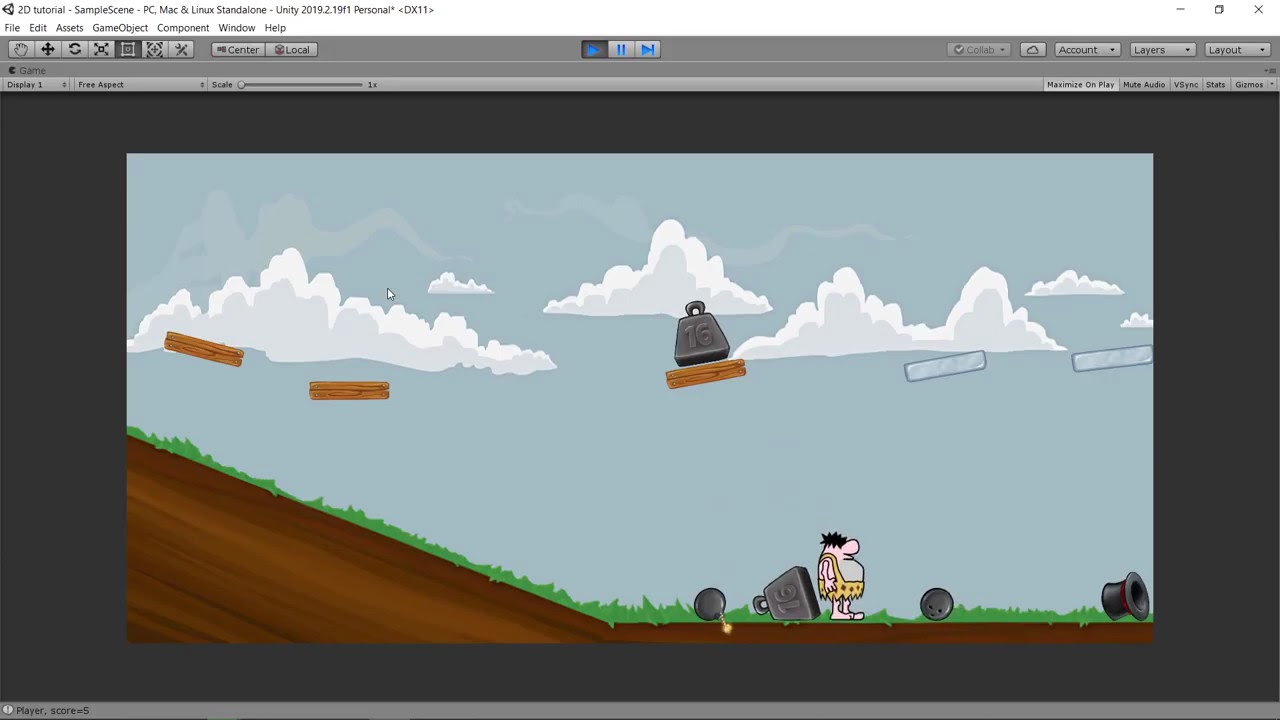The height and width of the screenshot is (720, 1280).
Task: Select the Rect tool
Action: point(128,49)
